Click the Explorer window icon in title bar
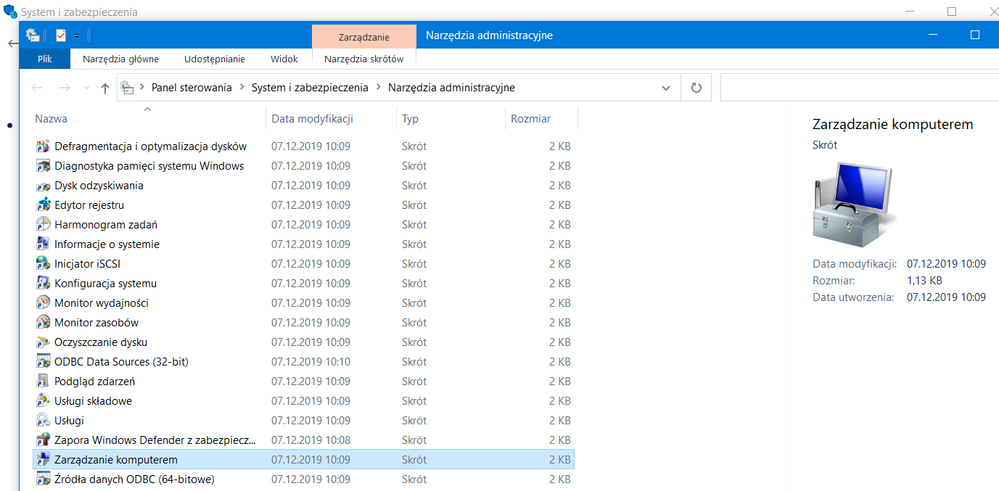Screen dimensions: 999x491 pyautogui.click(x=32, y=36)
